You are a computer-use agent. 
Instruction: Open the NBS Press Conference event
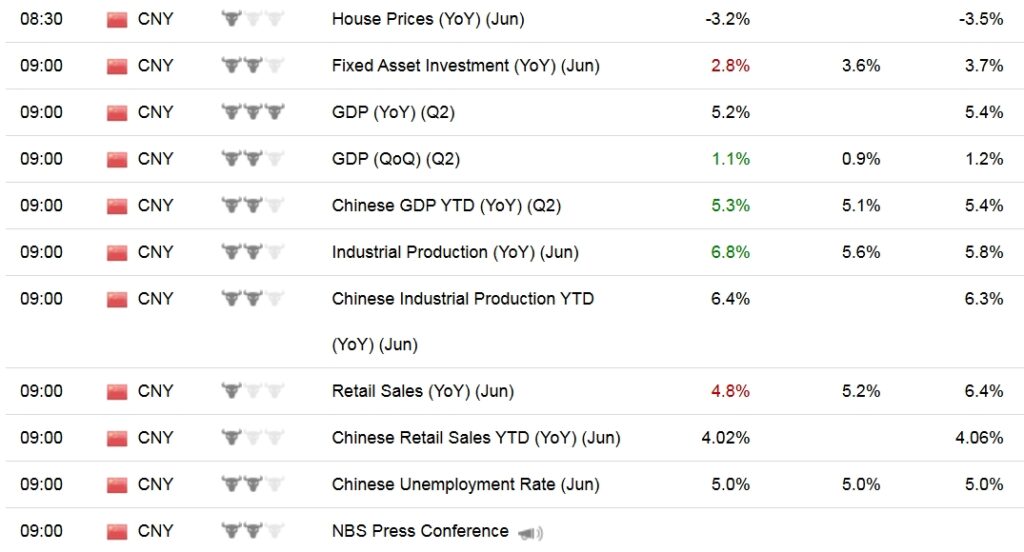(420, 531)
